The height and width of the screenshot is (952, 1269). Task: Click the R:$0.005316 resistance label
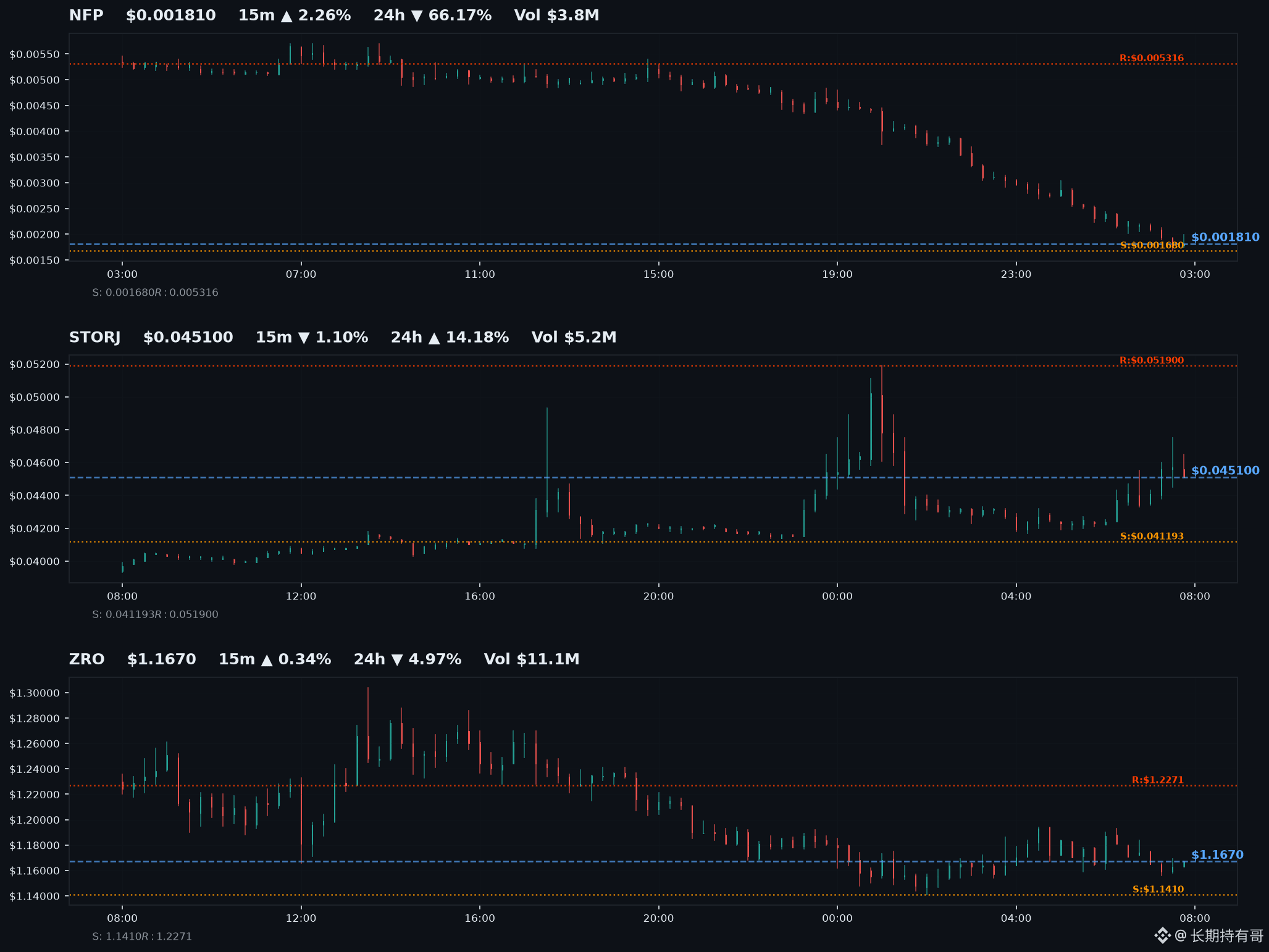coord(1152,58)
